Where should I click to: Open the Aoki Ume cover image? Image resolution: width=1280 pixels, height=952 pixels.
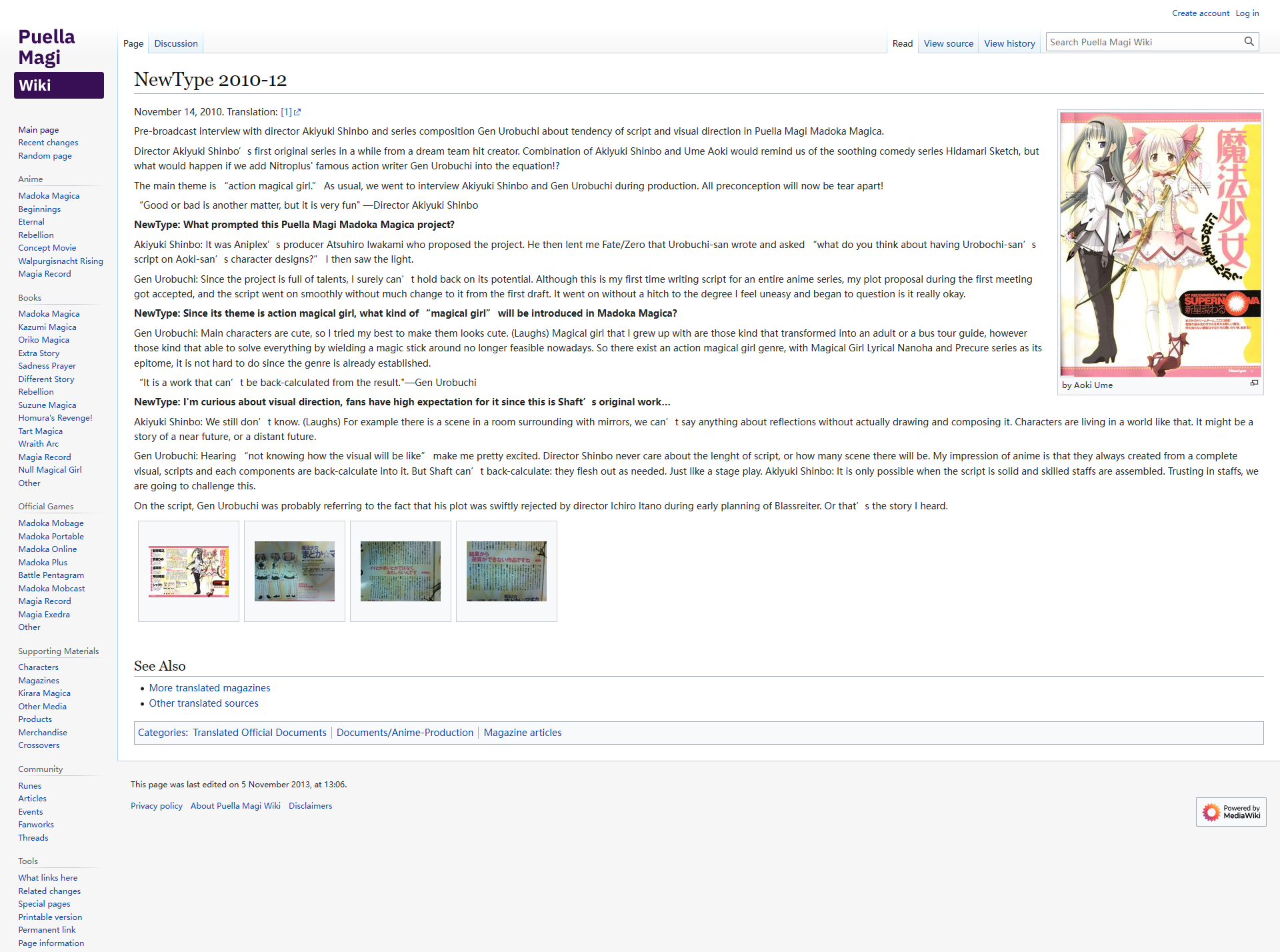(x=1160, y=244)
